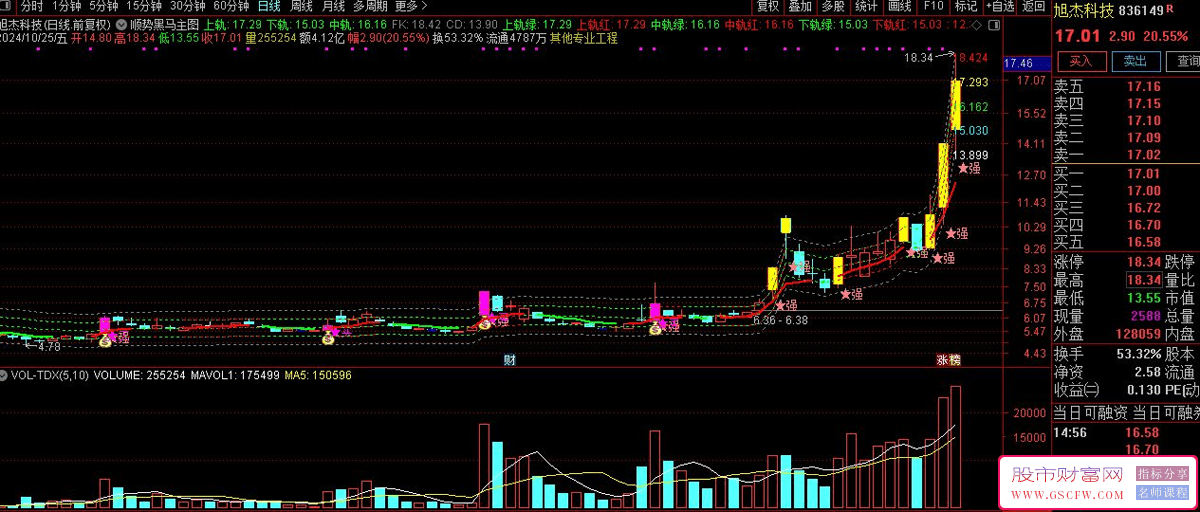The height and width of the screenshot is (512, 1200).
Task: Click the 统计 statistics button
Action: (866, 6)
